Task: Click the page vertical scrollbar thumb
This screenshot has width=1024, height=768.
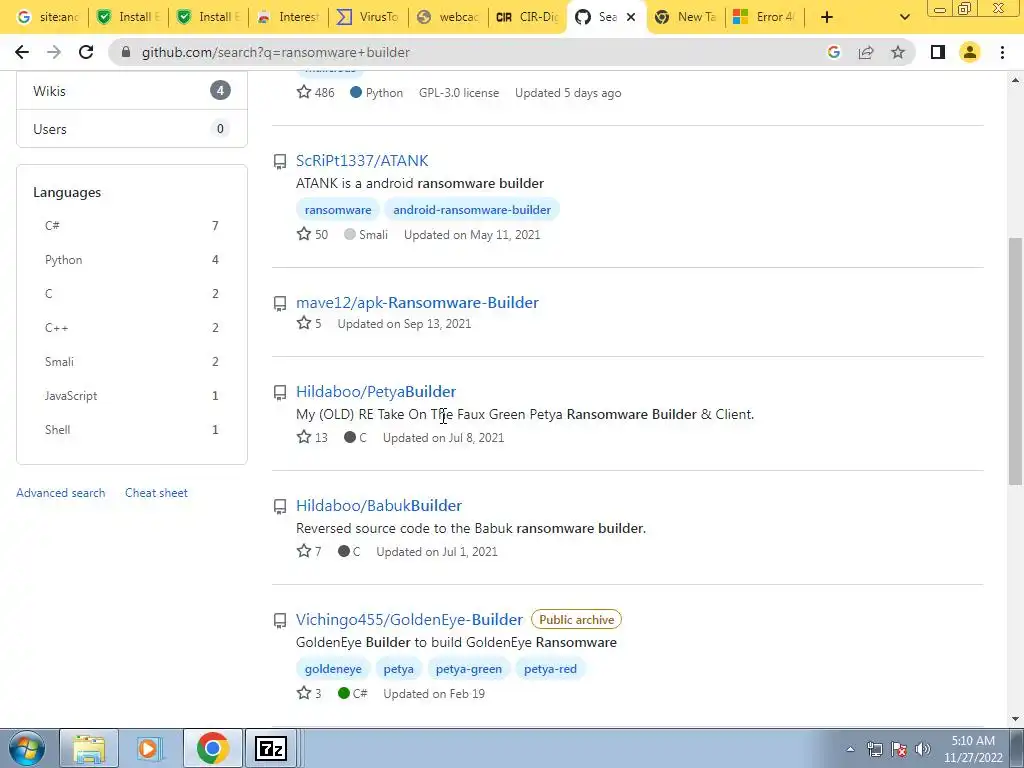Action: 1015,361
